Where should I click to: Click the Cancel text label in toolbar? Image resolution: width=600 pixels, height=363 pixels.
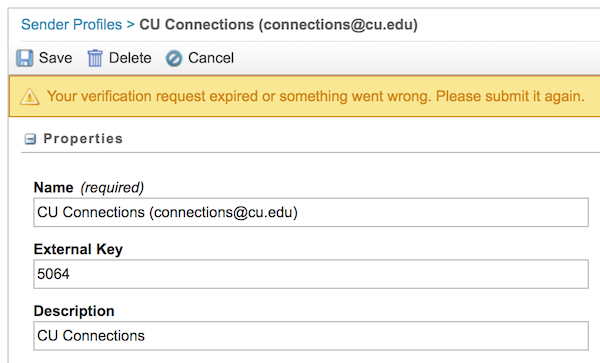point(211,58)
